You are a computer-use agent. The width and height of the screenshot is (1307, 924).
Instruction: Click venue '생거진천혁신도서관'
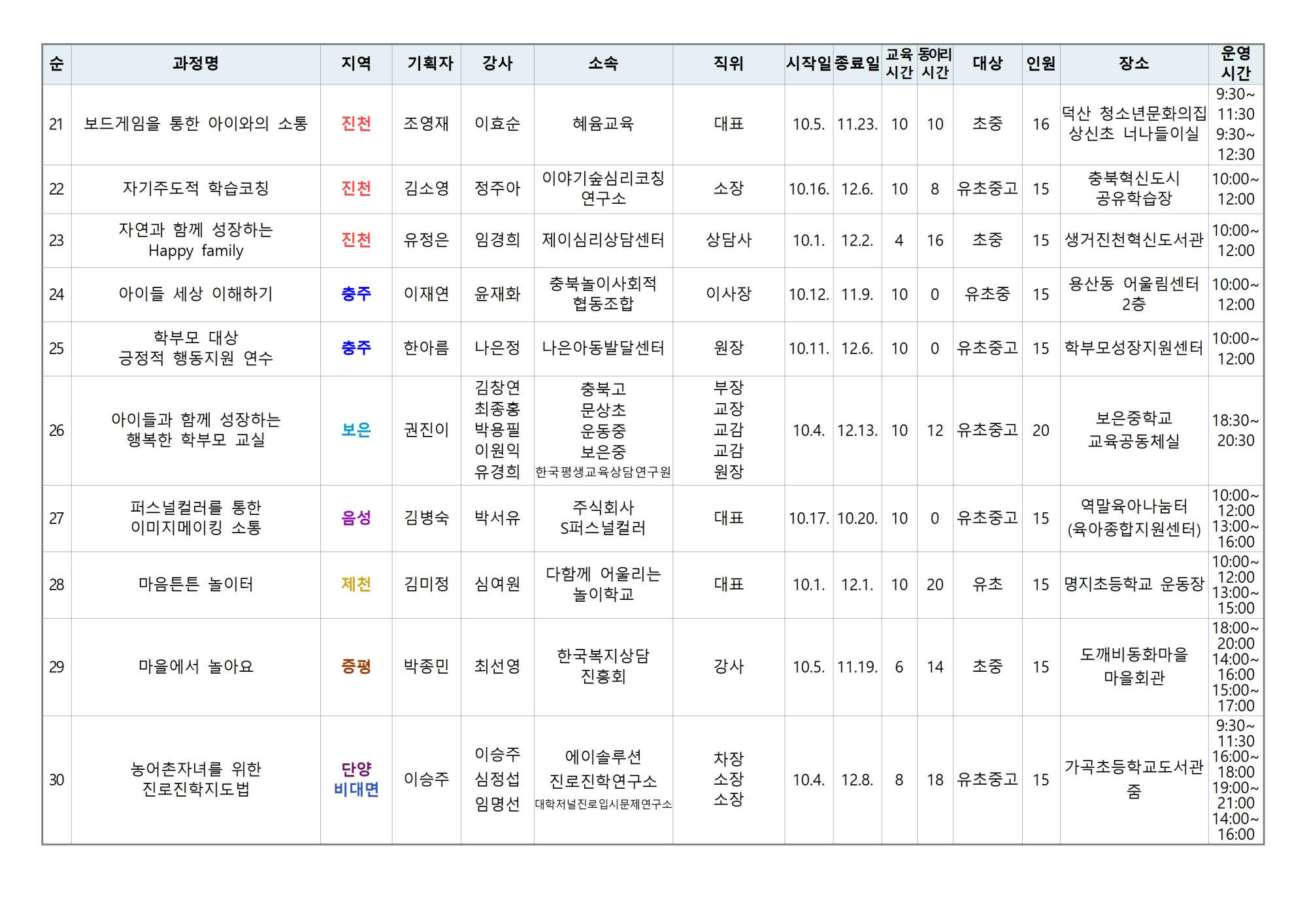point(1134,240)
